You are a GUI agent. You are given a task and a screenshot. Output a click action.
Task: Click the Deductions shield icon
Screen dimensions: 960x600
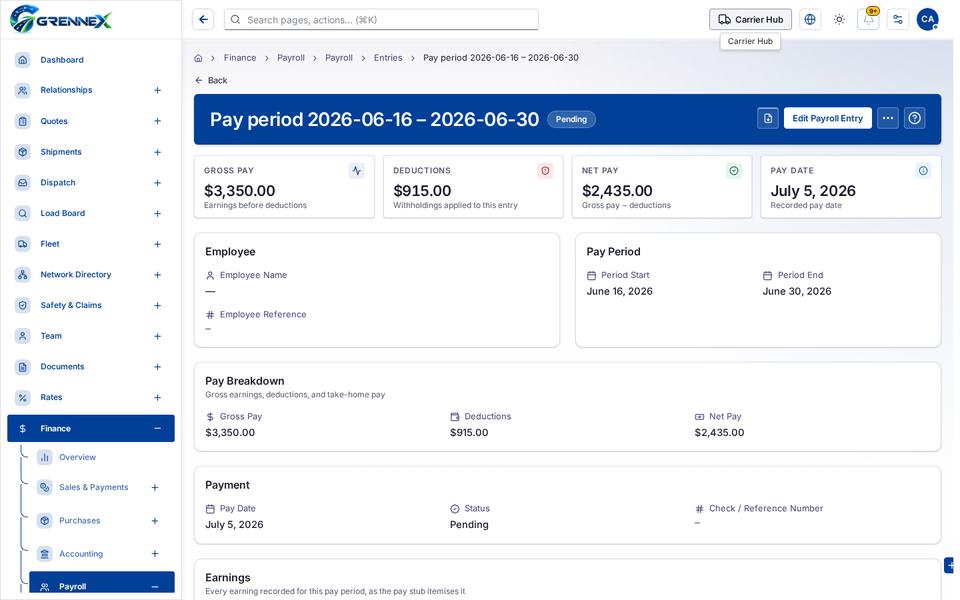coord(546,171)
